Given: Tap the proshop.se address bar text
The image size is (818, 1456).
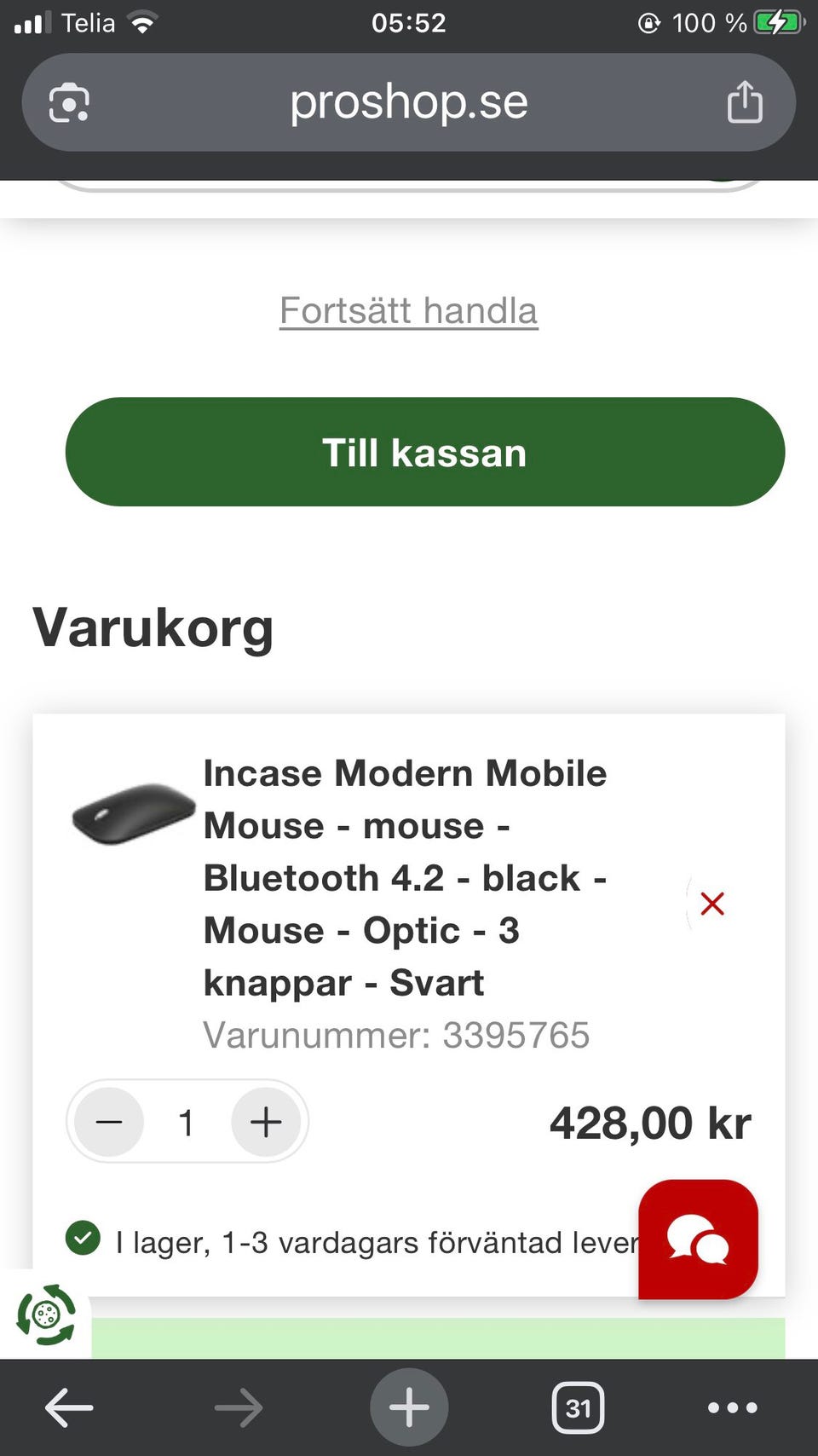Looking at the screenshot, I should pyautogui.click(x=409, y=102).
